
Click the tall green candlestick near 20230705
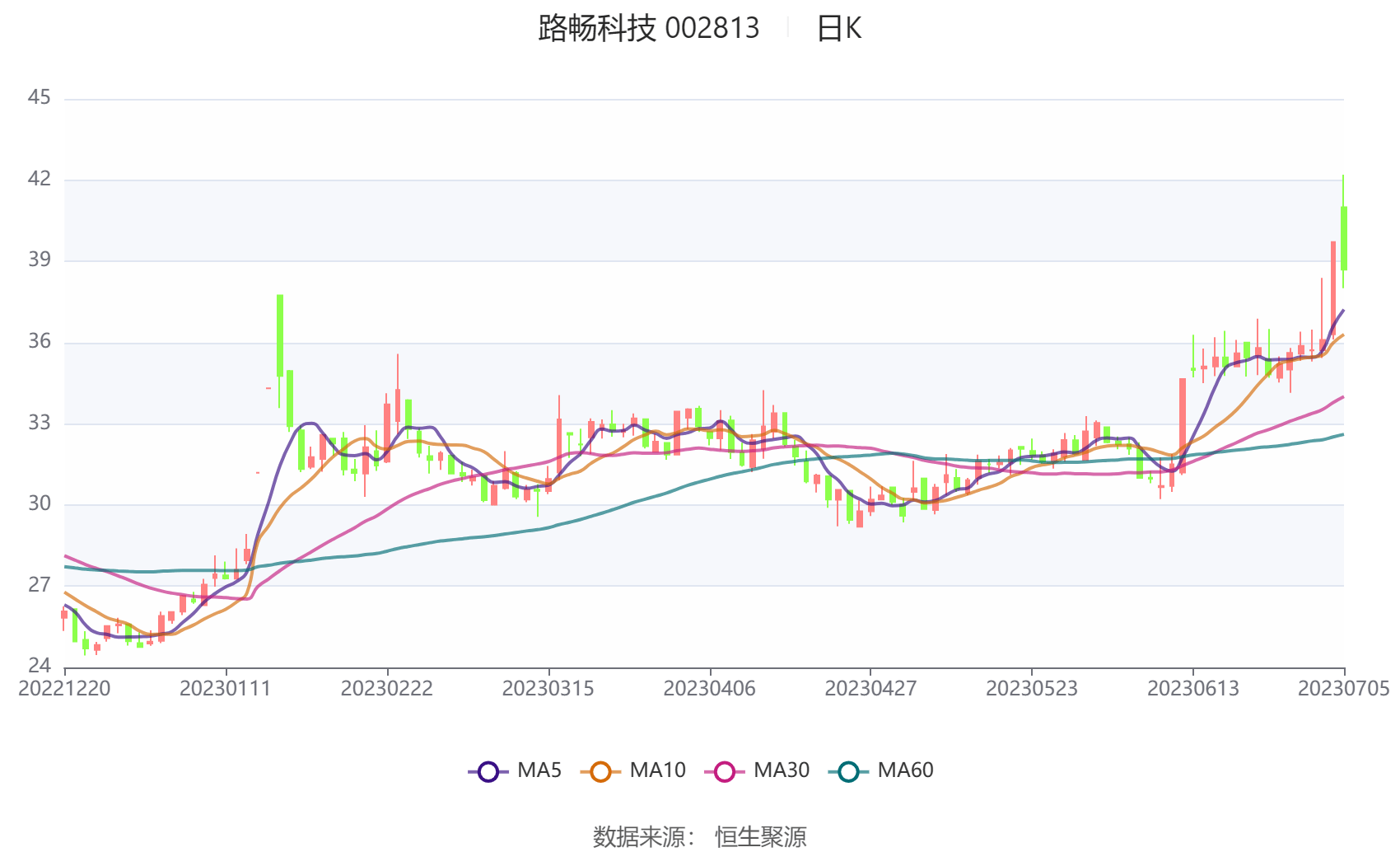point(1344,238)
